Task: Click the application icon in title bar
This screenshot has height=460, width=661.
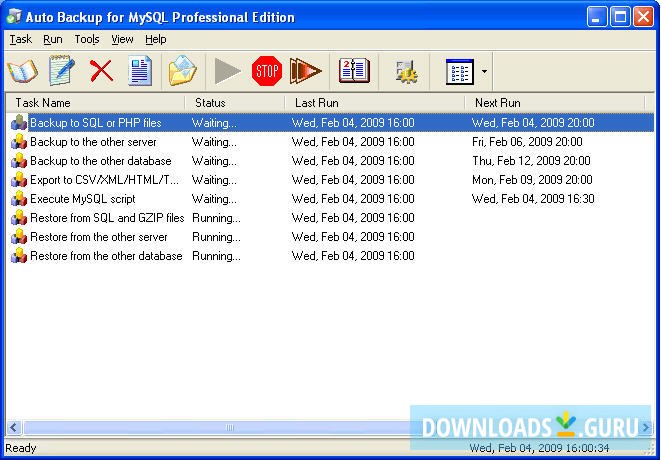Action: click(13, 17)
